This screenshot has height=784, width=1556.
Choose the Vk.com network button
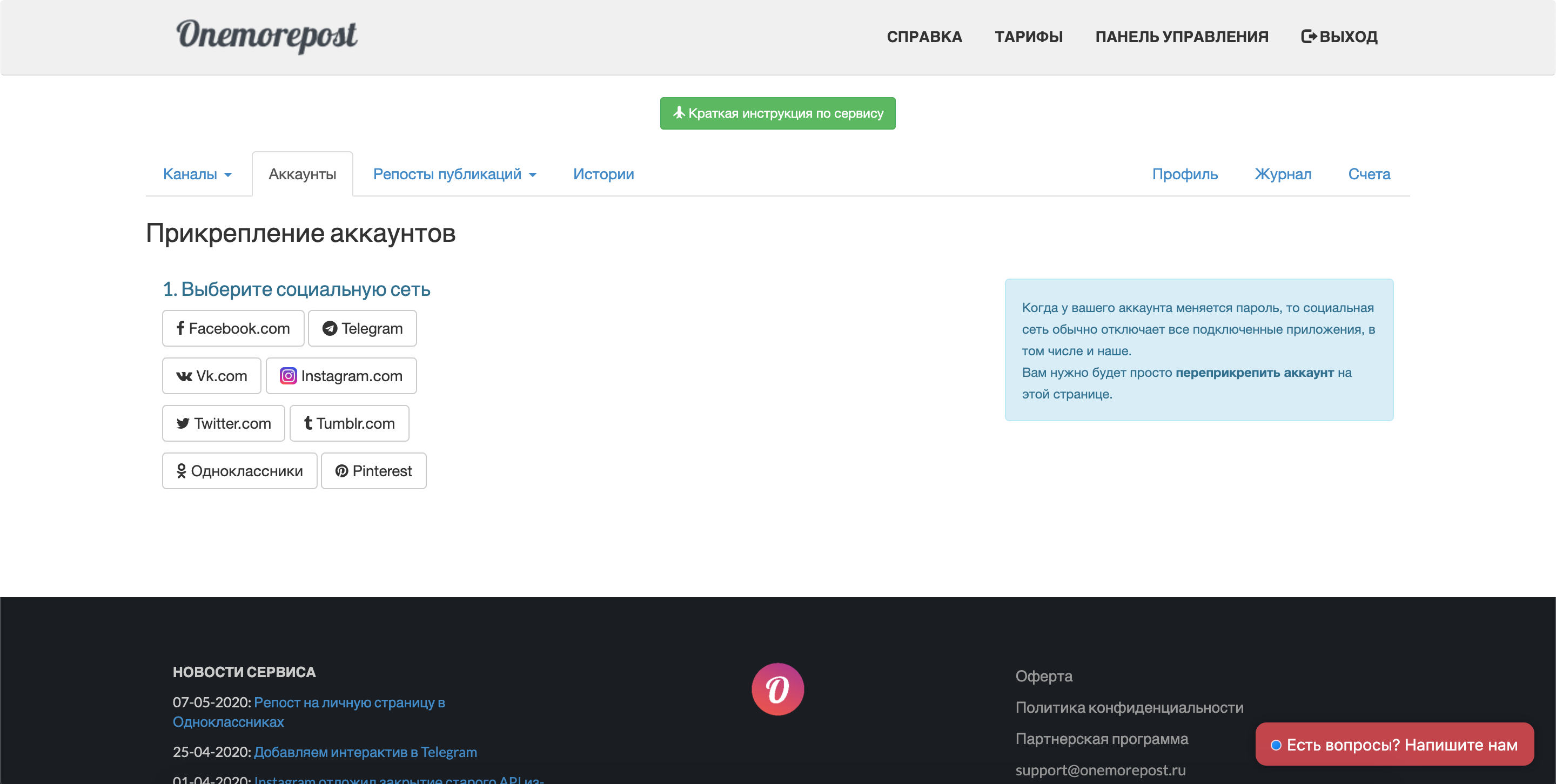(x=211, y=376)
